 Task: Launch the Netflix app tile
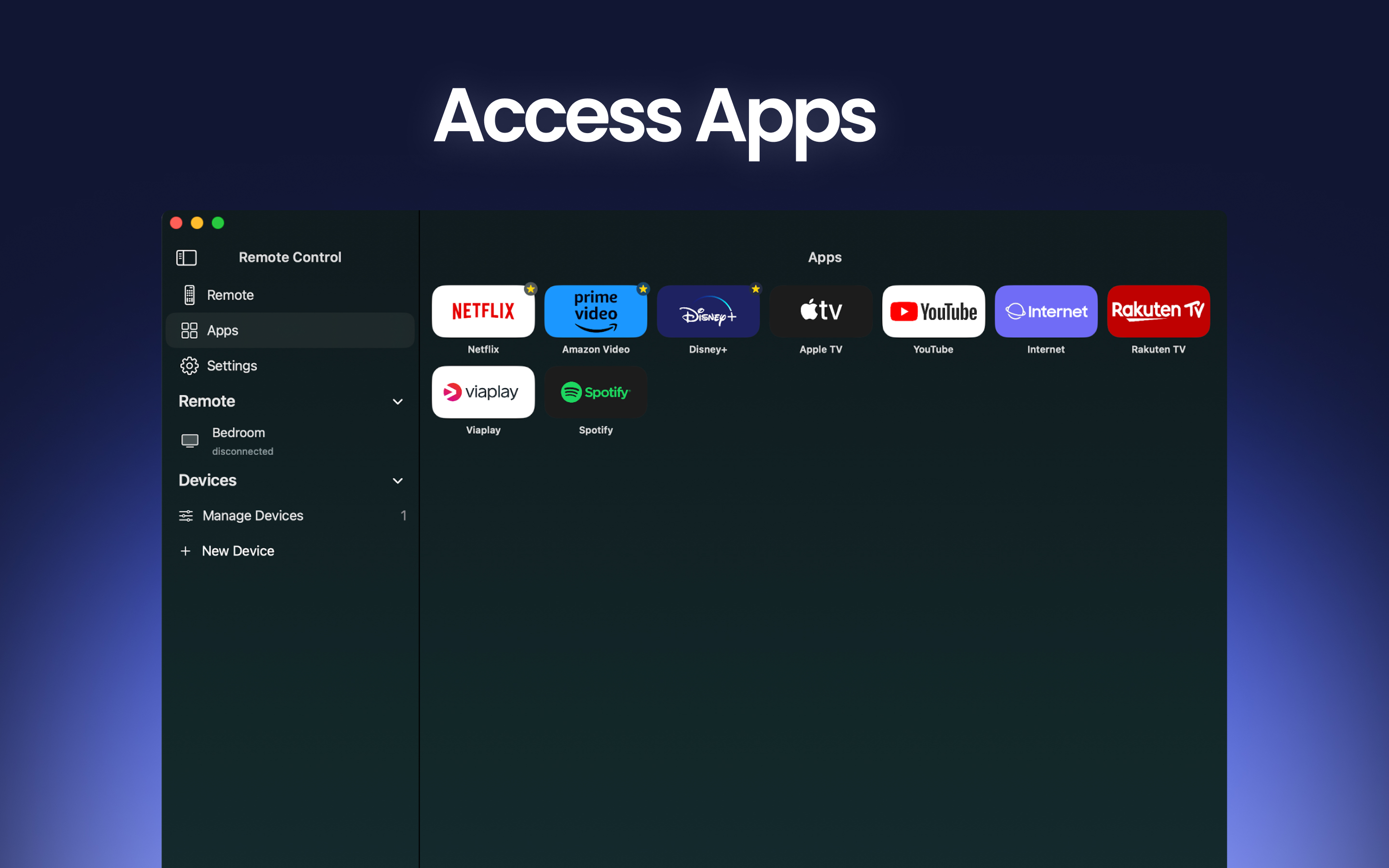pyautogui.click(x=483, y=311)
